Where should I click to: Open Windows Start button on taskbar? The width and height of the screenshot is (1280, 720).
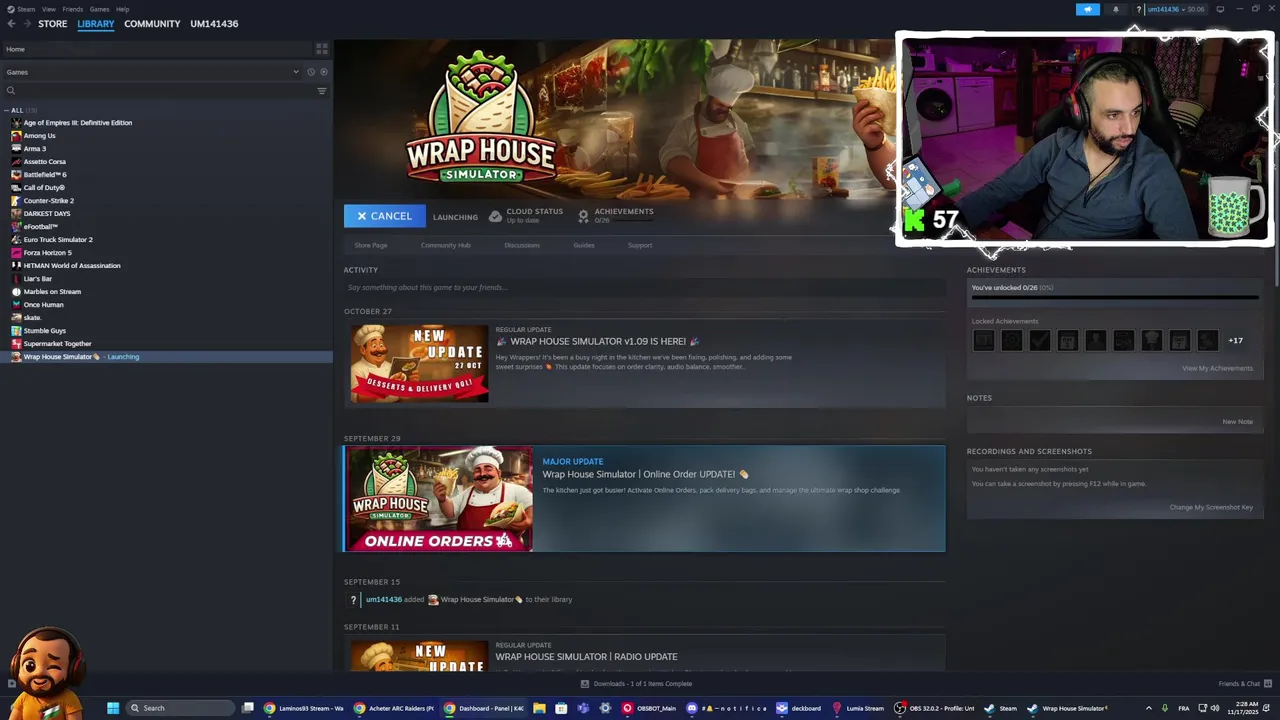(113, 708)
